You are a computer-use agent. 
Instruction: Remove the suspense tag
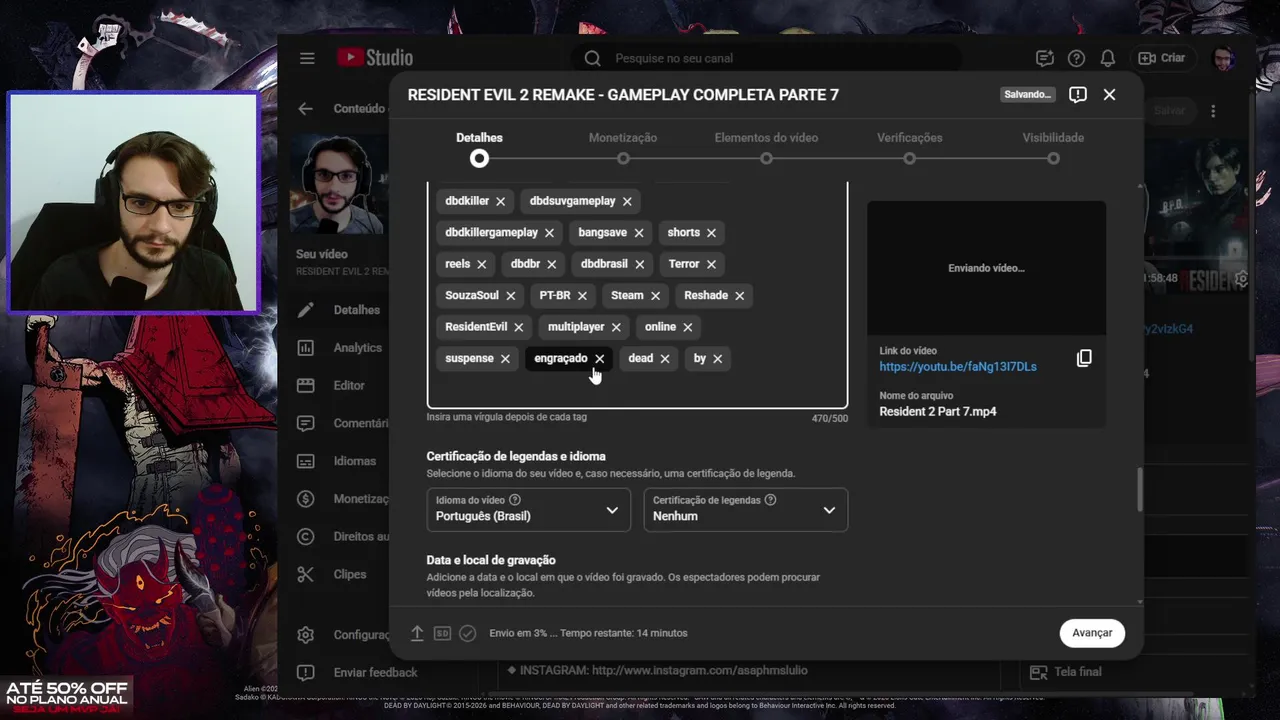click(x=505, y=359)
